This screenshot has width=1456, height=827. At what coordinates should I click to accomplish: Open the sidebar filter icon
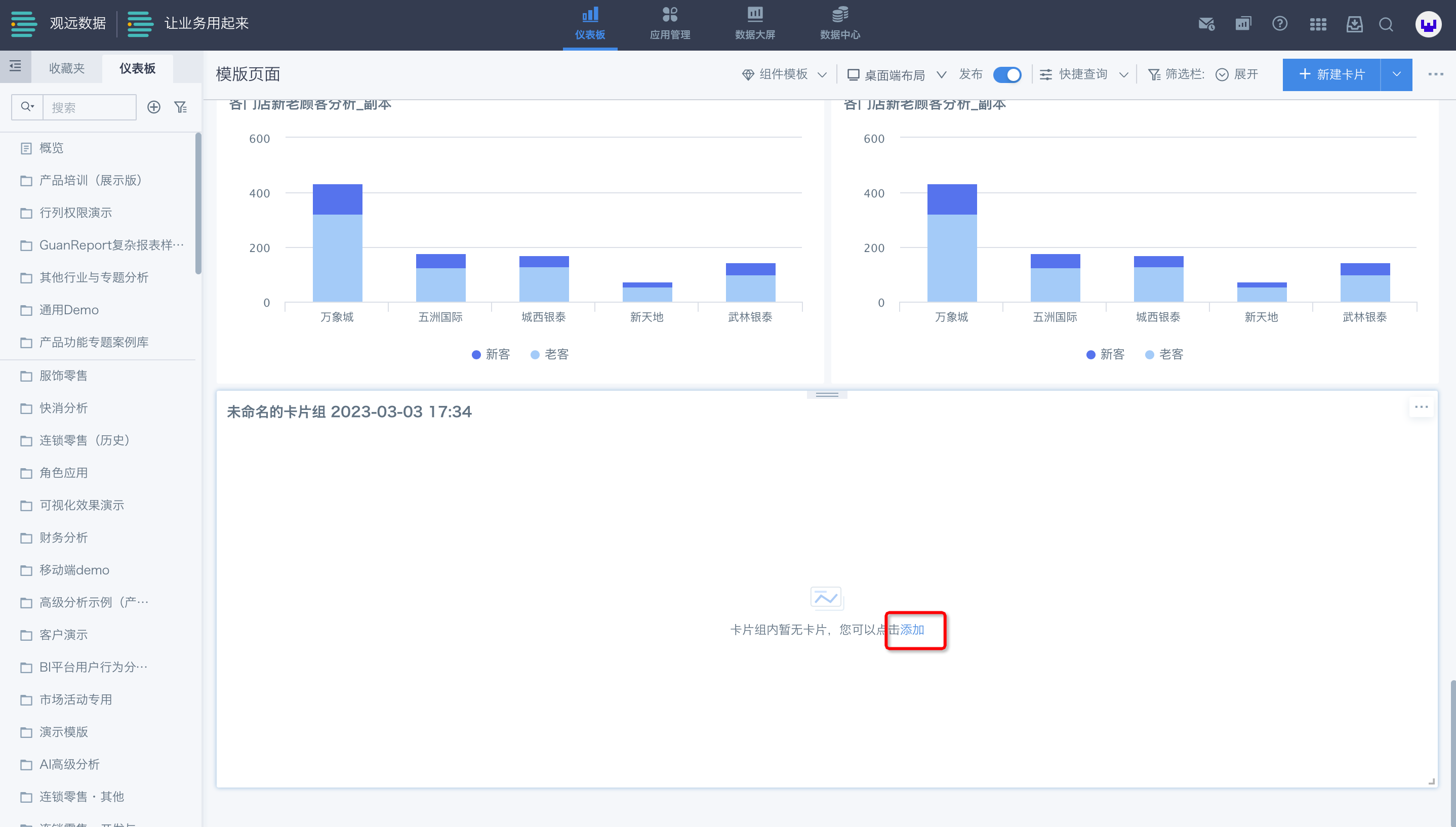[181, 107]
